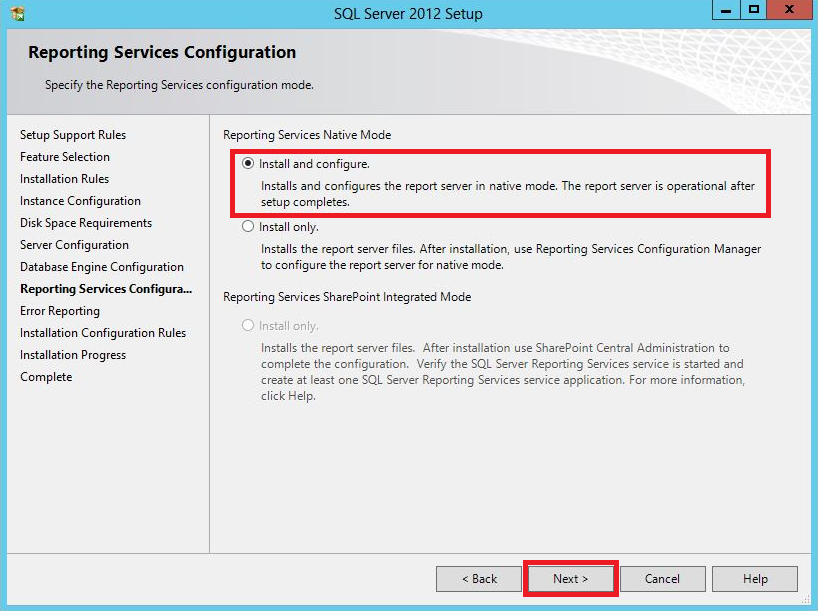
Task: Click description mentioning SharePoint Central Administration
Action: [x=503, y=372]
